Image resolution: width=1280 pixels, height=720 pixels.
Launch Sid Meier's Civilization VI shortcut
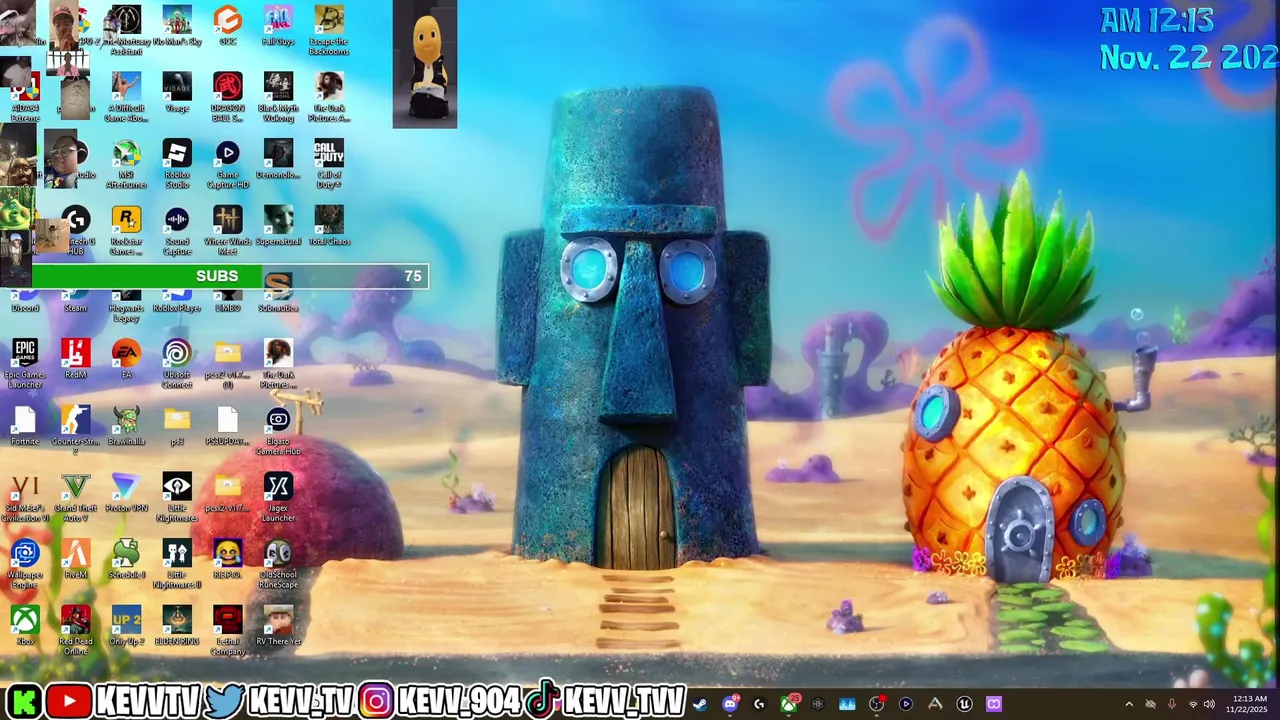[25, 498]
